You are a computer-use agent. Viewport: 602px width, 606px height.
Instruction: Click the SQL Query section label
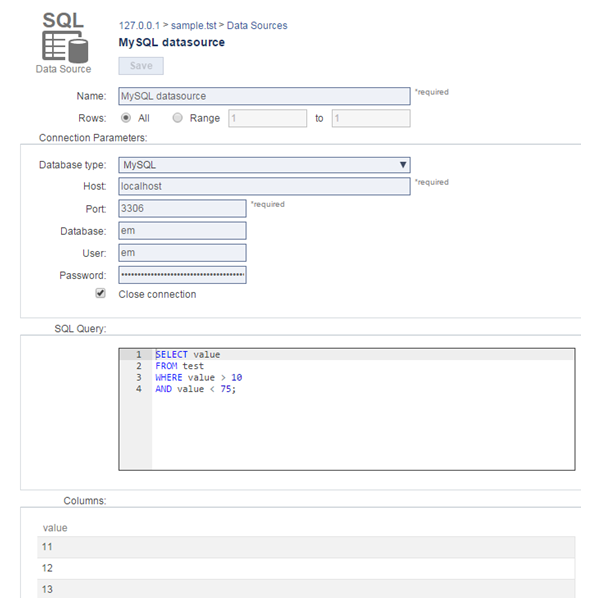(80, 329)
